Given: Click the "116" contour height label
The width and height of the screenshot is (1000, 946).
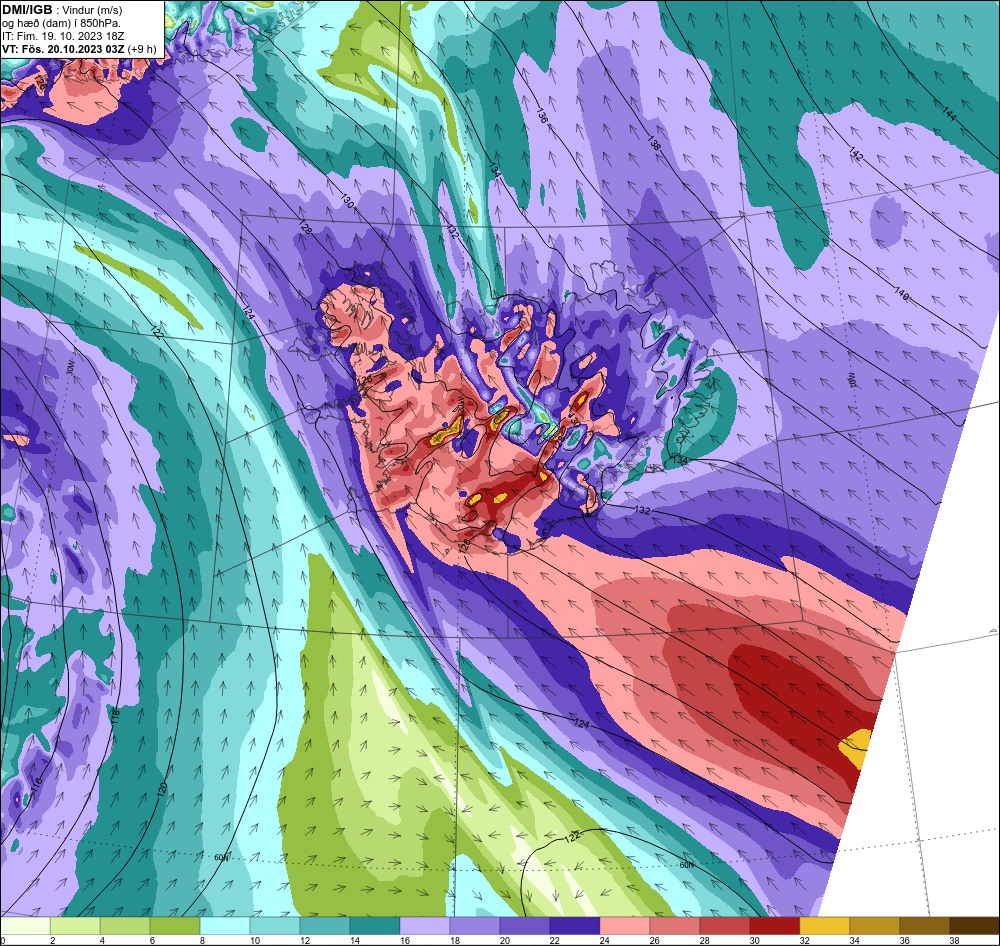Looking at the screenshot, I should coord(36,787).
